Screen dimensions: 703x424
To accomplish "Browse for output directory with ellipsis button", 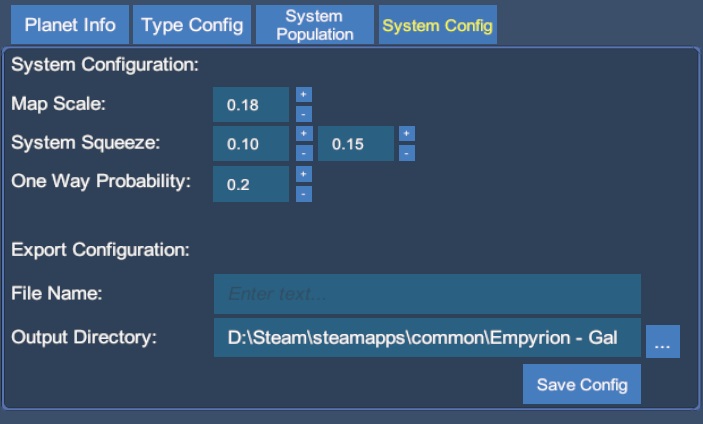I will pyautogui.click(x=662, y=341).
